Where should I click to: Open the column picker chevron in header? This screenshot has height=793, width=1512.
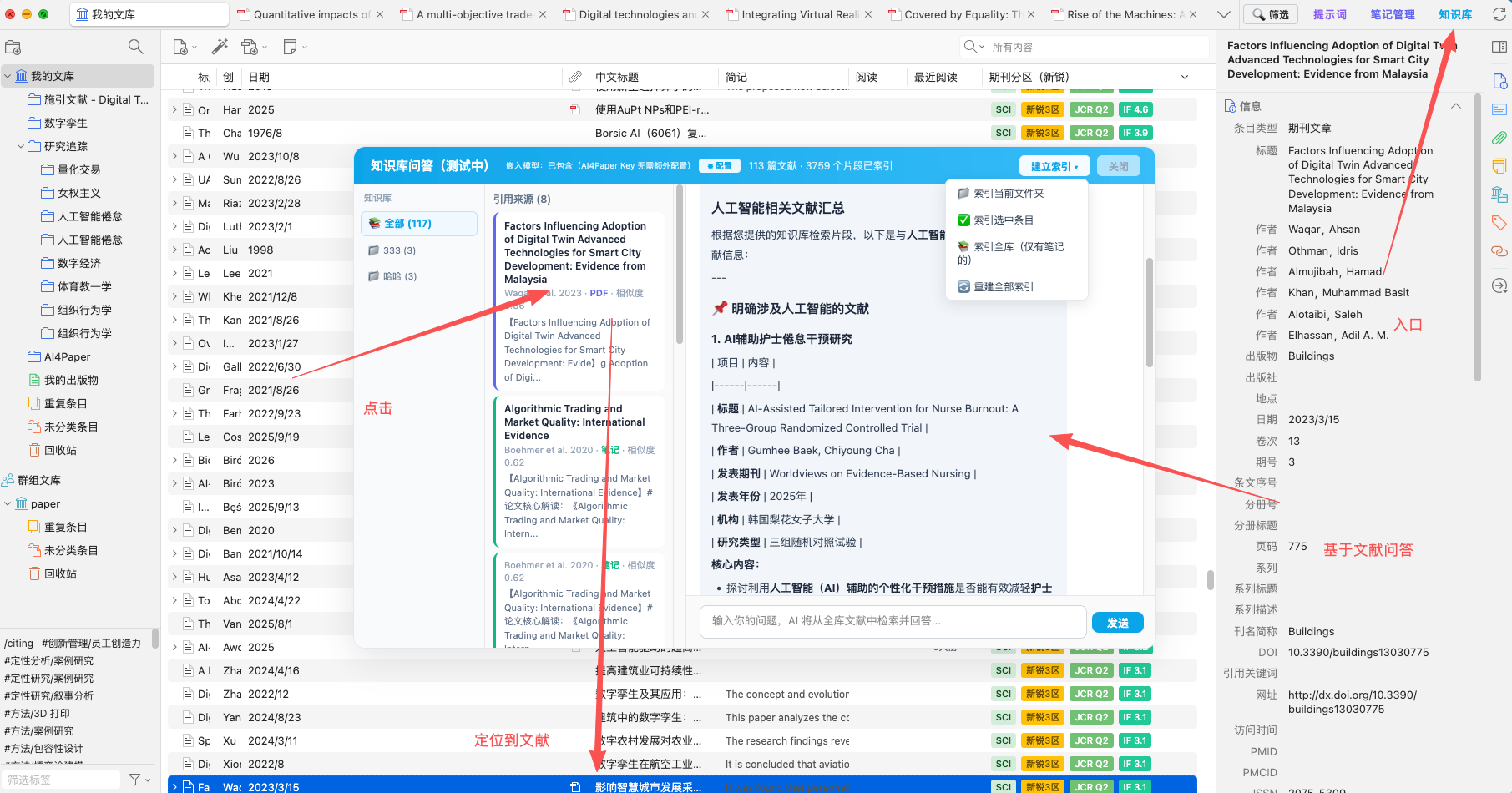(x=1185, y=77)
